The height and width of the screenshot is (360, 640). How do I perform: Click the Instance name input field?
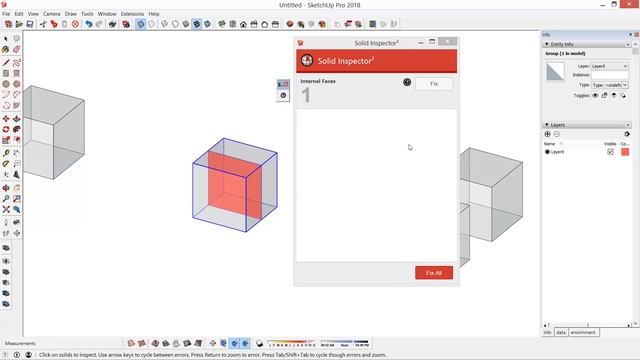610,76
